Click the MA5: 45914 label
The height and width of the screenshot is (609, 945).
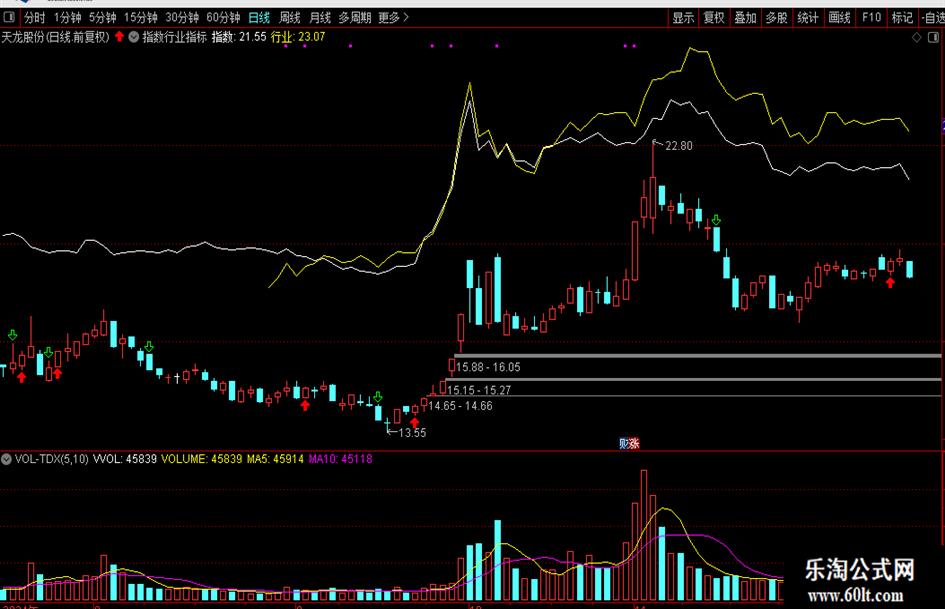[x=275, y=459]
